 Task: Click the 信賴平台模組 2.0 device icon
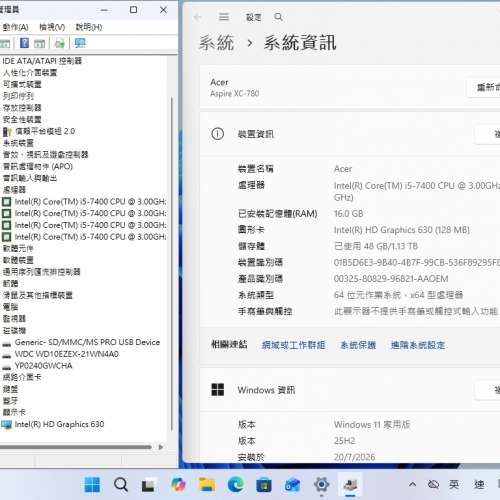coord(7,132)
